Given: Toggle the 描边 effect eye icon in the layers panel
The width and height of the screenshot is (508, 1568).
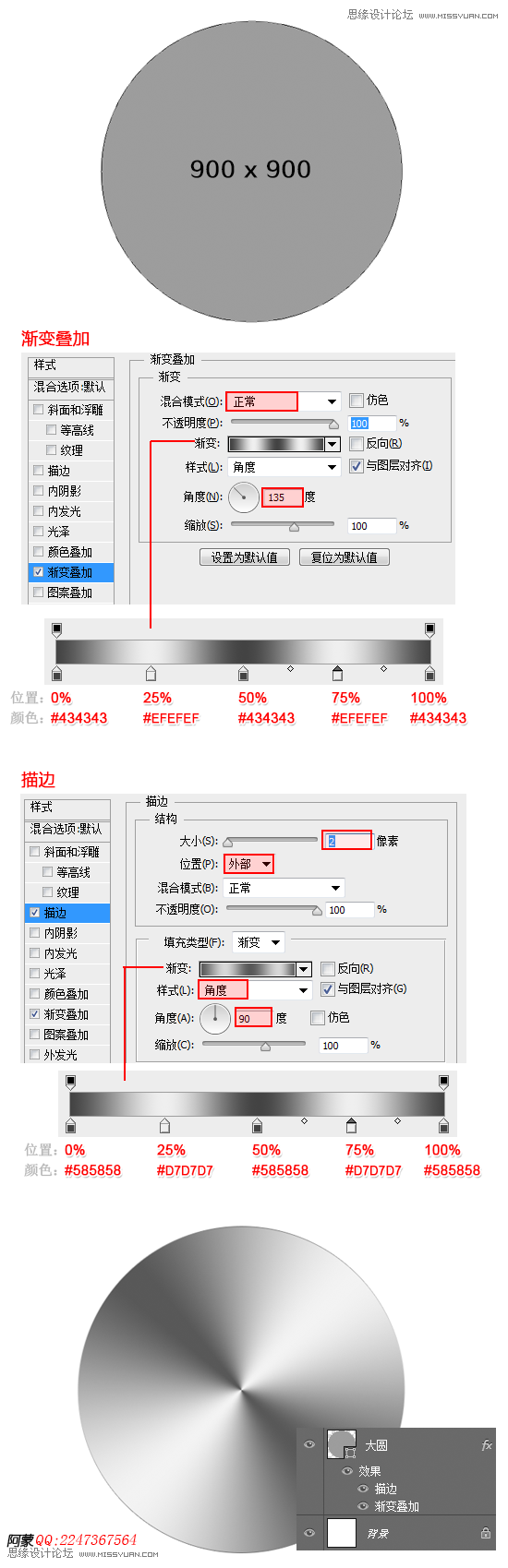Looking at the screenshot, I should click(363, 1489).
